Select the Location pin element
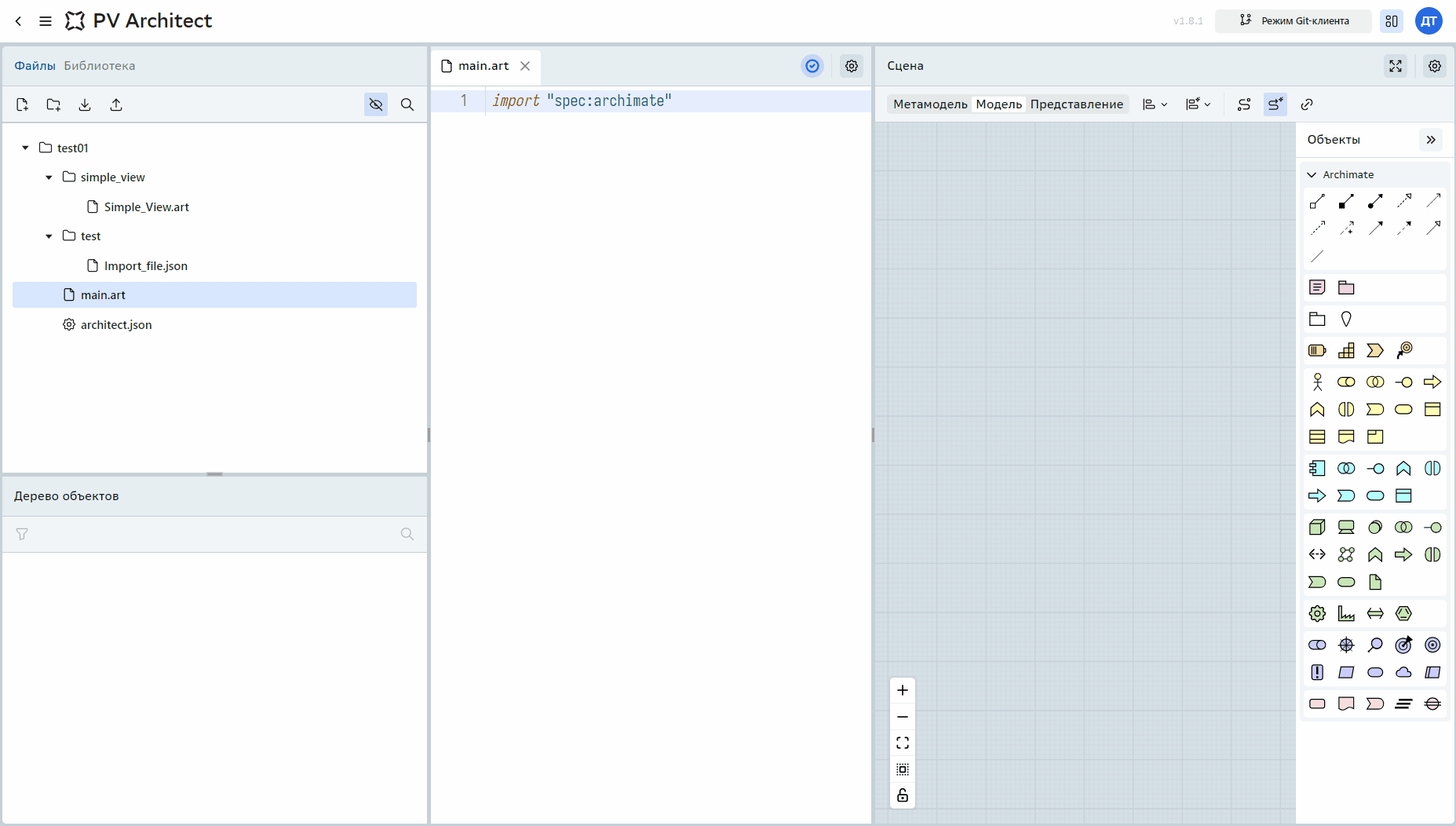The height and width of the screenshot is (826, 1456). [1346, 319]
